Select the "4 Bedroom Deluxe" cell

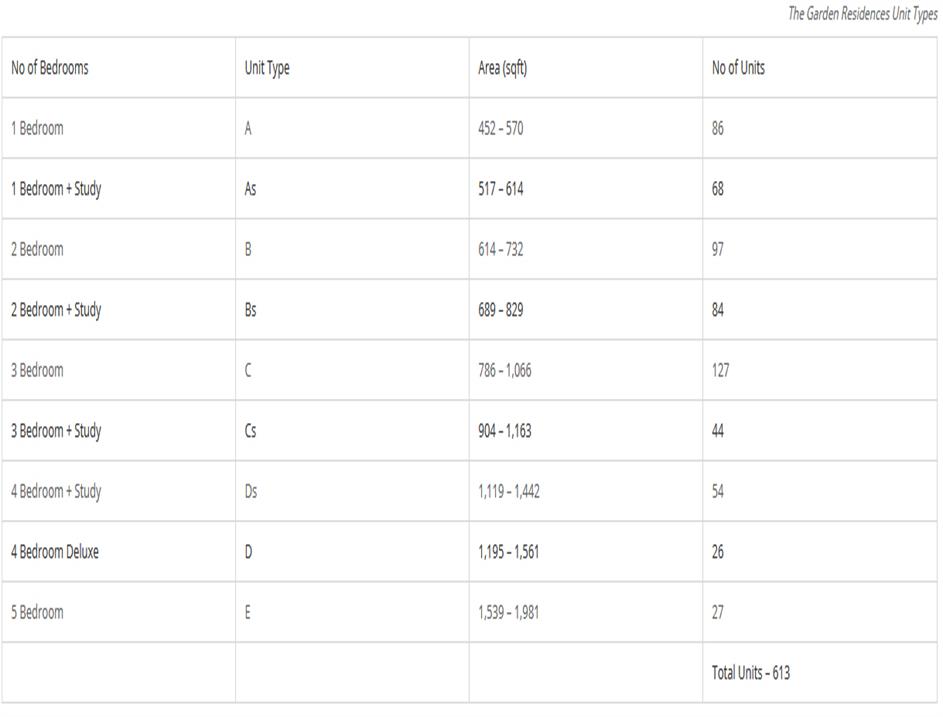point(55,552)
